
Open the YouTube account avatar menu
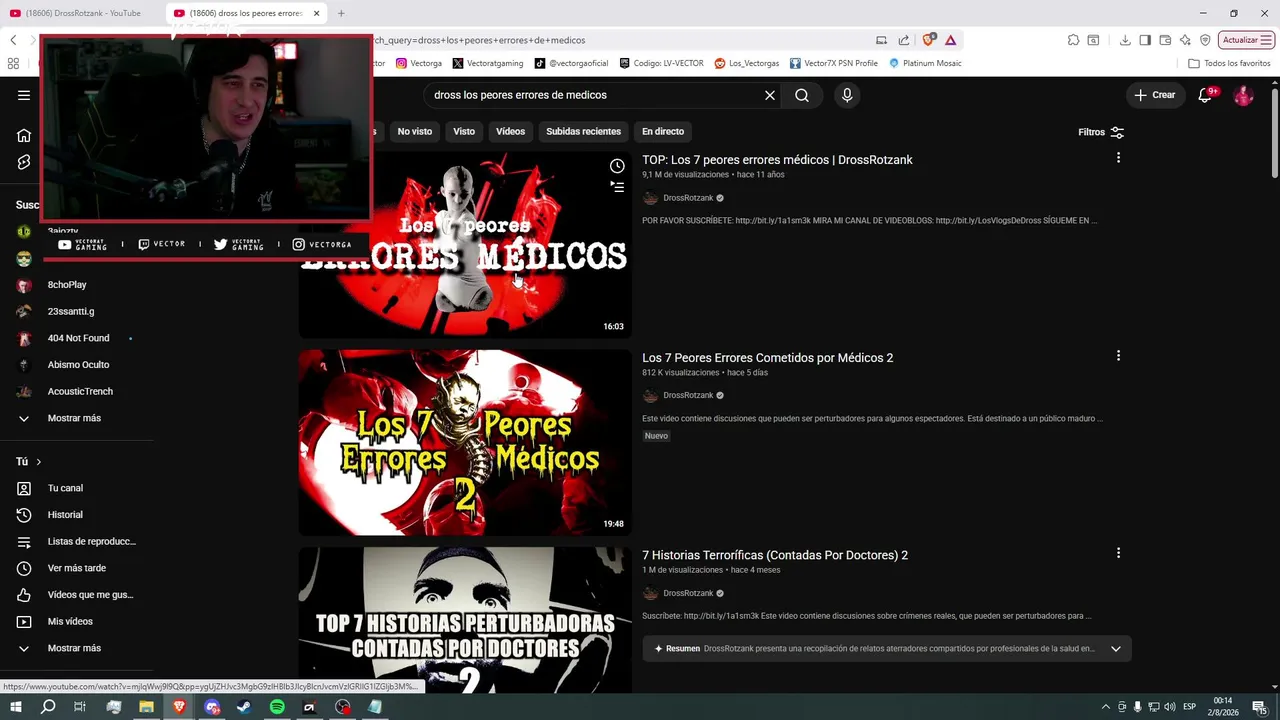click(x=1243, y=95)
